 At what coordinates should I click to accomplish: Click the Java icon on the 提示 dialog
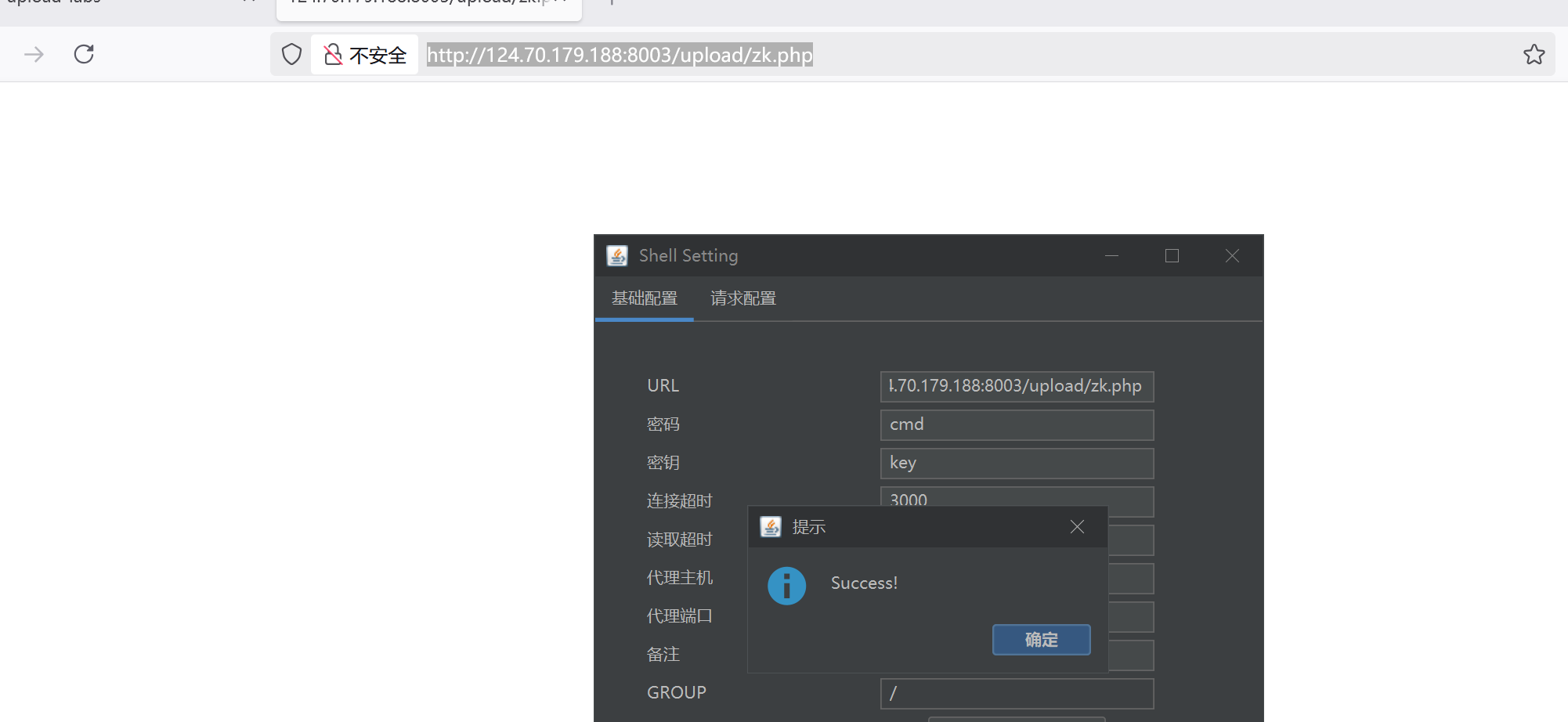pyautogui.click(x=771, y=527)
